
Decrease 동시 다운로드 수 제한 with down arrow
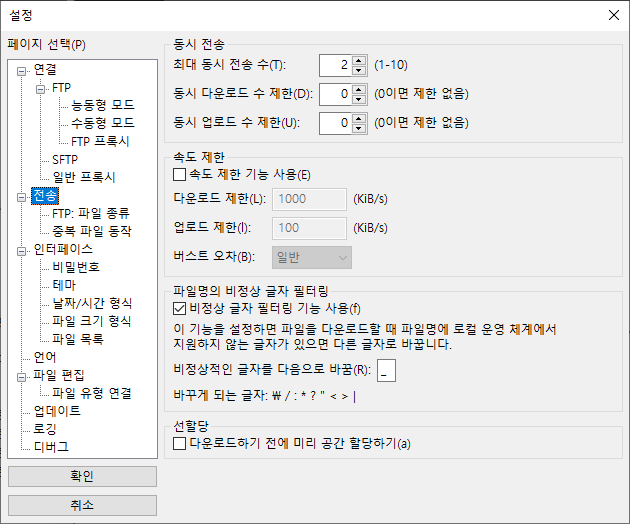359,99
